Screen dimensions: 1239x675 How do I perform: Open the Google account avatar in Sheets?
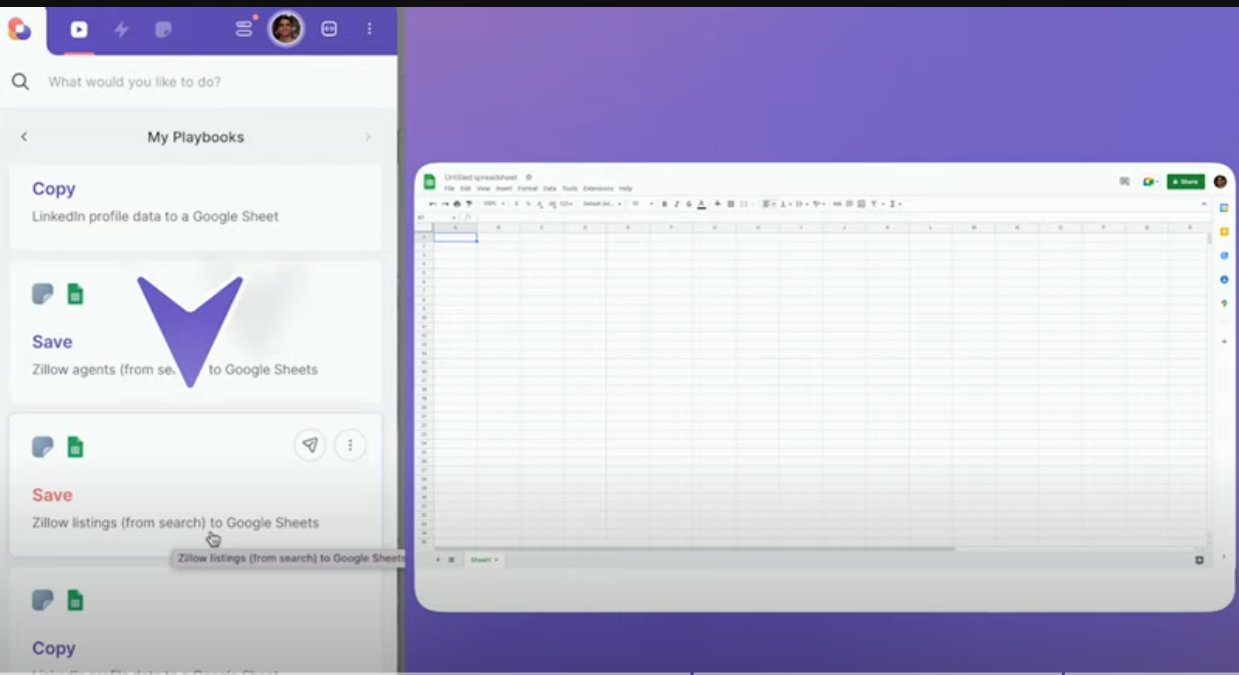pyautogui.click(x=1220, y=181)
